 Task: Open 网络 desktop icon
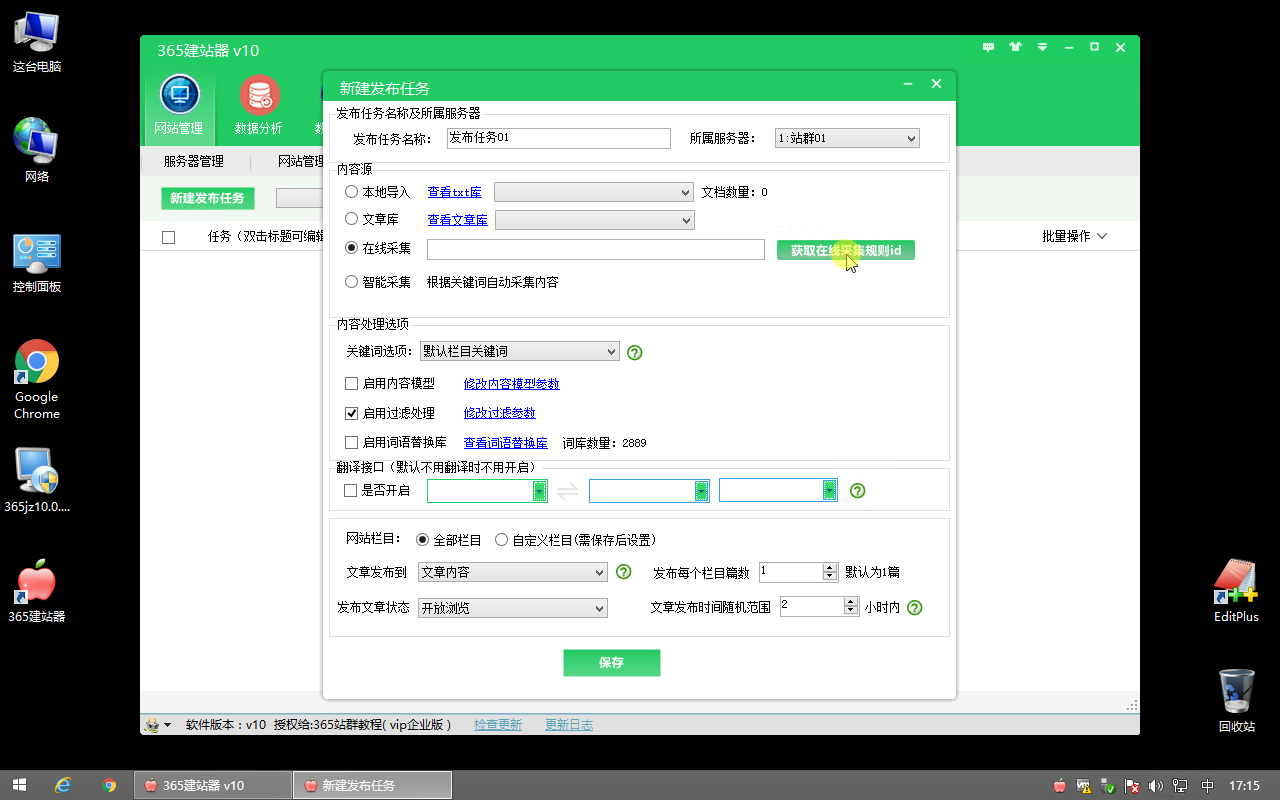(x=37, y=151)
